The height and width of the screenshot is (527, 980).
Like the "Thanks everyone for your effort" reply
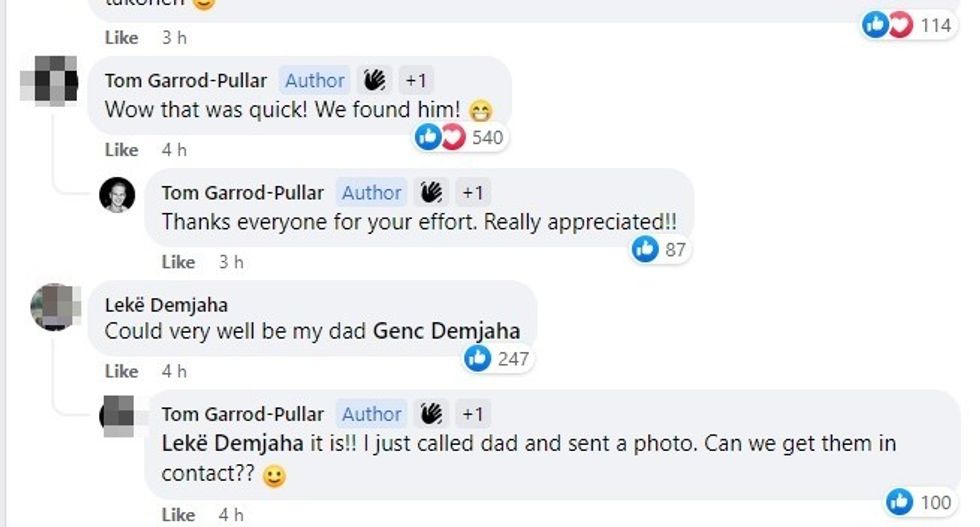(x=178, y=262)
